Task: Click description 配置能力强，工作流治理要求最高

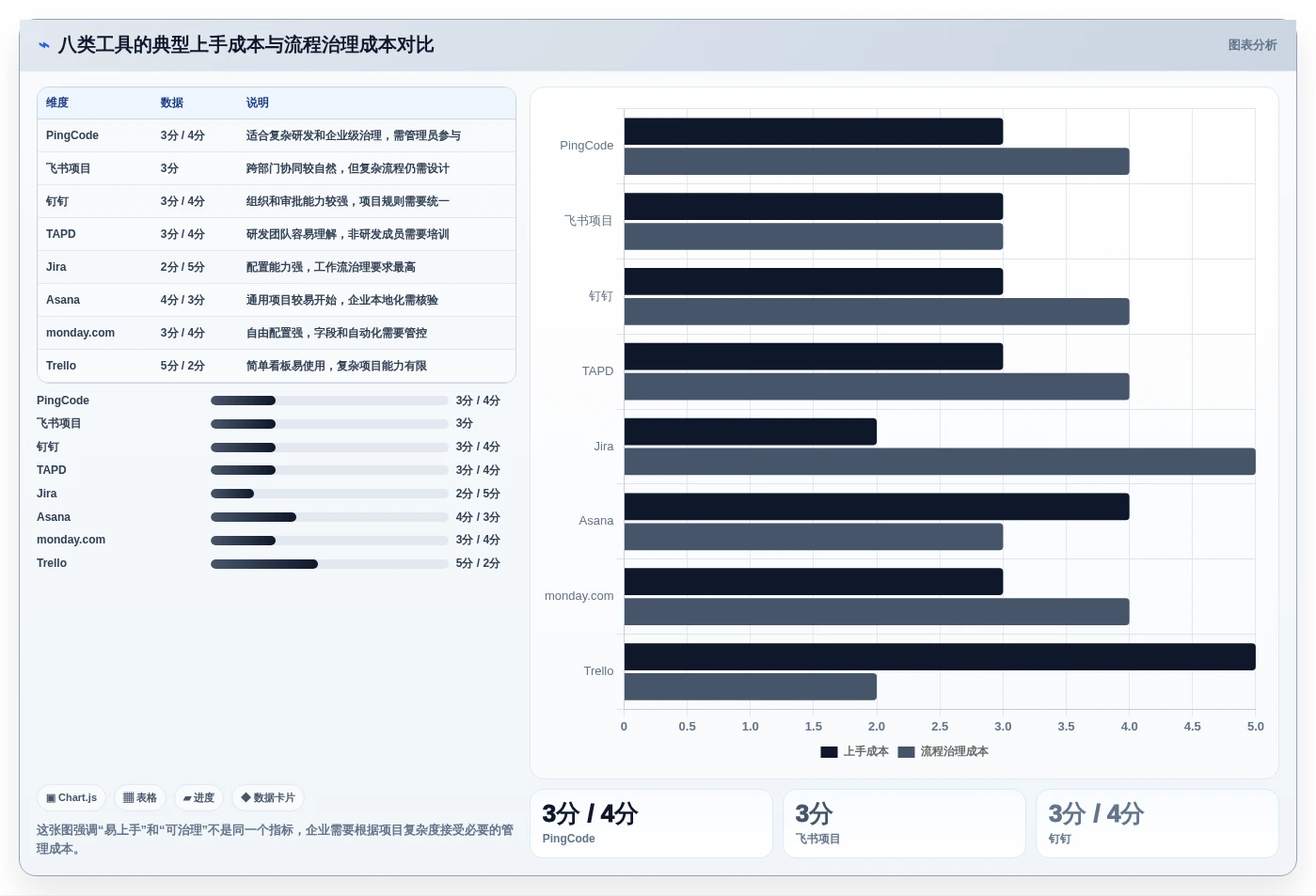Action: pyautogui.click(x=331, y=267)
